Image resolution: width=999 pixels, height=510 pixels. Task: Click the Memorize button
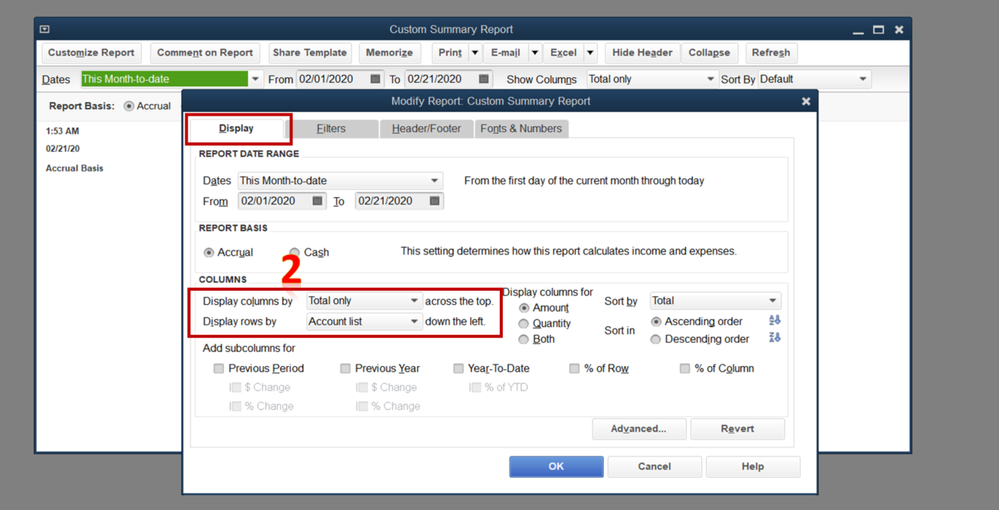(389, 53)
